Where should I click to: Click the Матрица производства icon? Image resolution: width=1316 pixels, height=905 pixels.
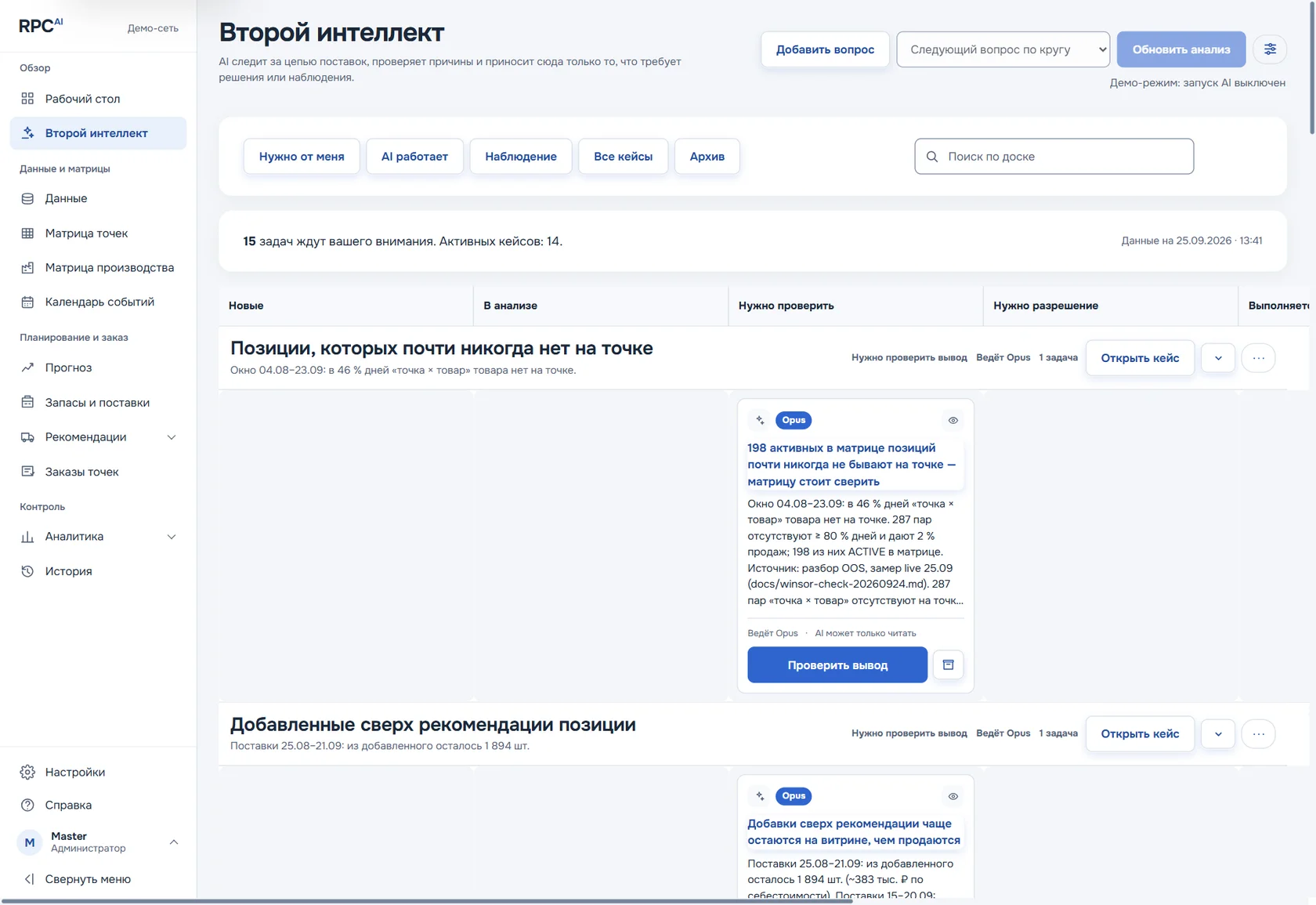pos(27,268)
